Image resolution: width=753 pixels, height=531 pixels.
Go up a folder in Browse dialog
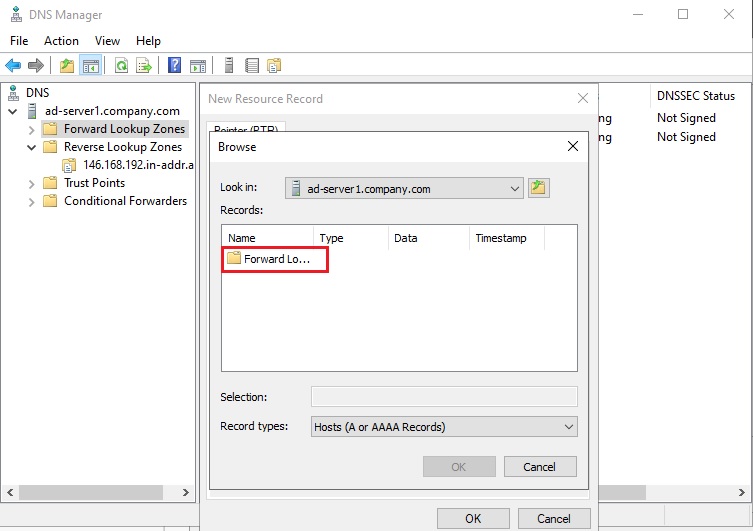point(539,188)
